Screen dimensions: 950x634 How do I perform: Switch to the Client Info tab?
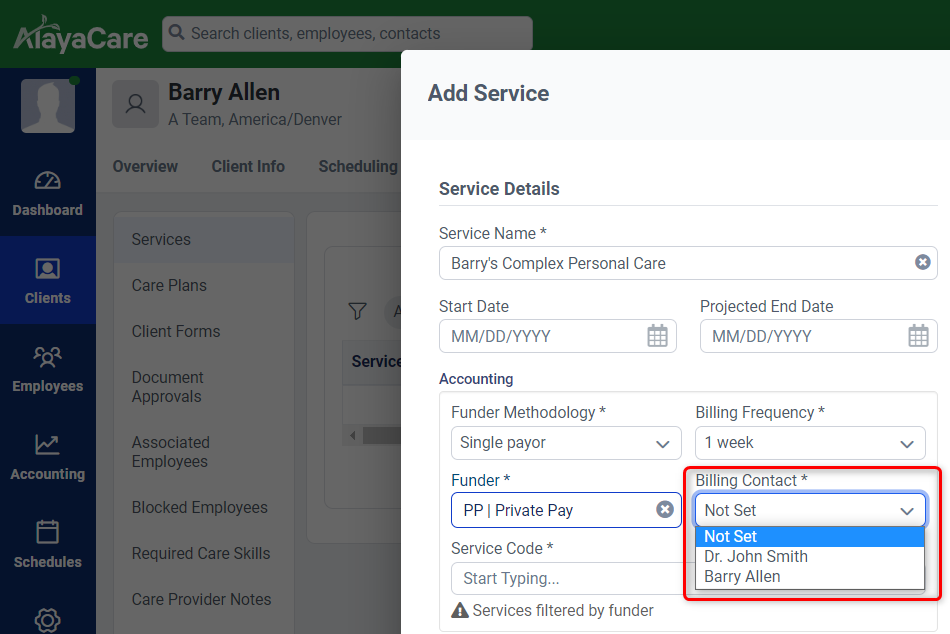(x=248, y=167)
